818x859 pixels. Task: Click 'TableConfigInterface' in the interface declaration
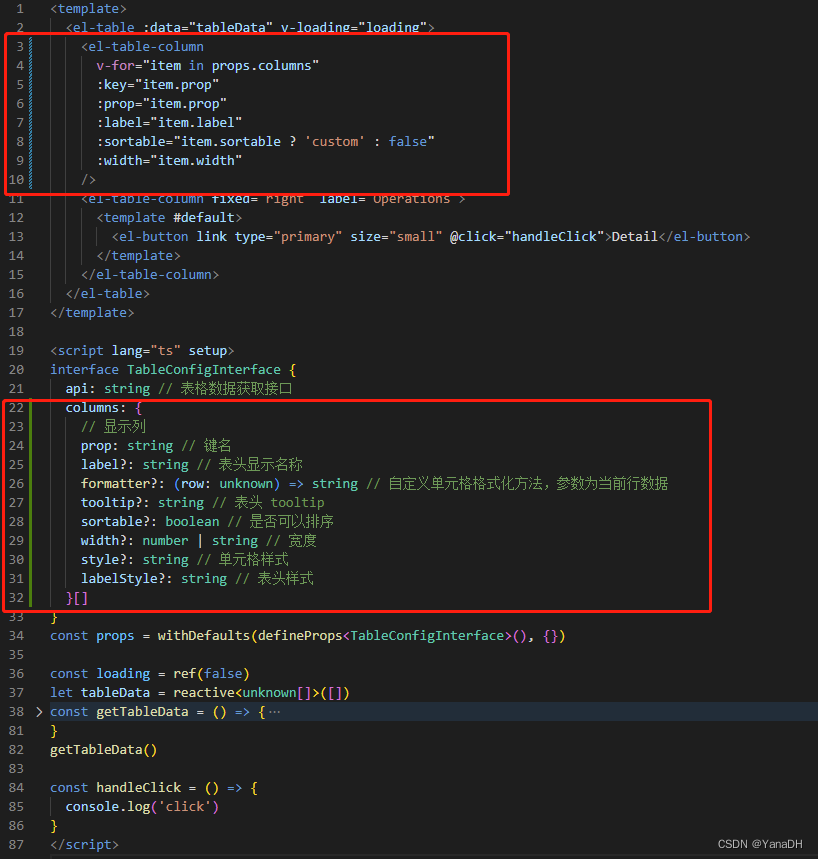[x=204, y=370]
